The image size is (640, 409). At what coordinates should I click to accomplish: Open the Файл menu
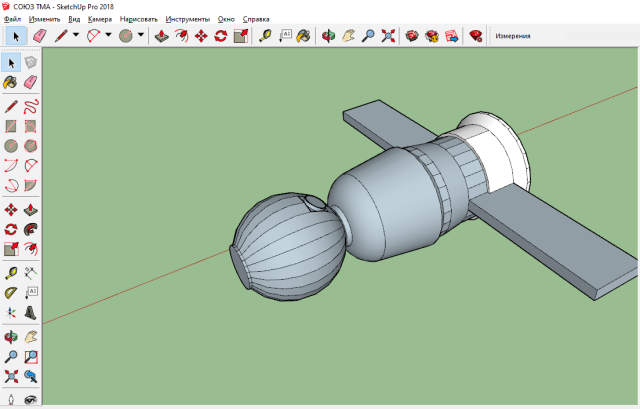(x=12, y=19)
